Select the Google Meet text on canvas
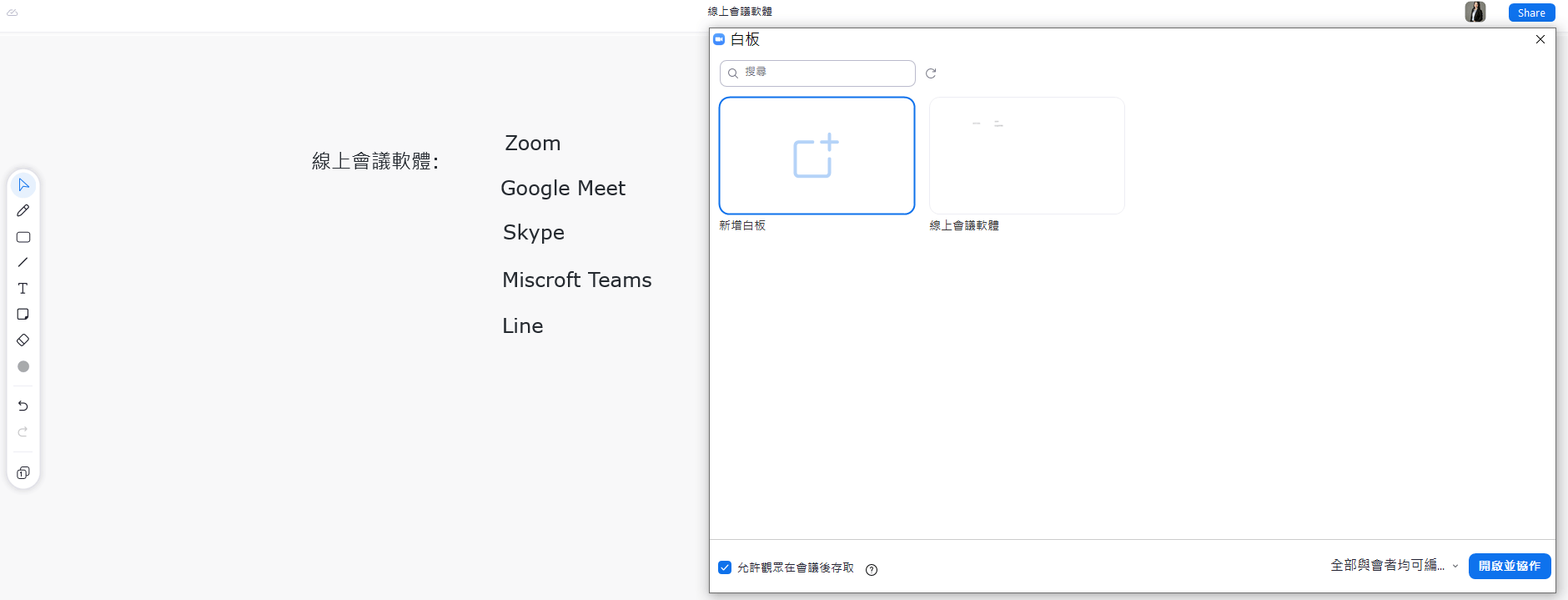The width and height of the screenshot is (1568, 600). (563, 189)
